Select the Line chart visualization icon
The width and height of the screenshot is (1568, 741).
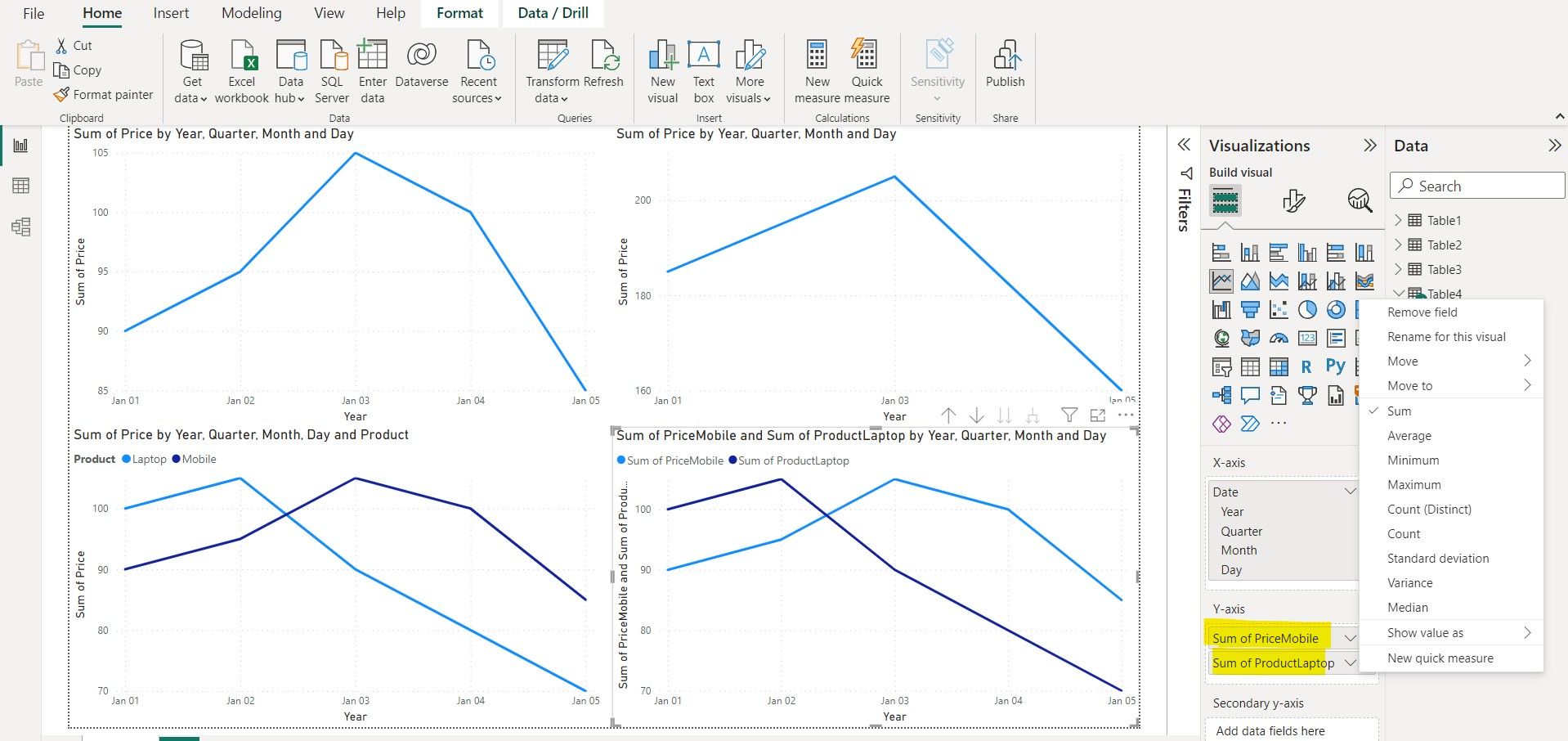click(1221, 281)
